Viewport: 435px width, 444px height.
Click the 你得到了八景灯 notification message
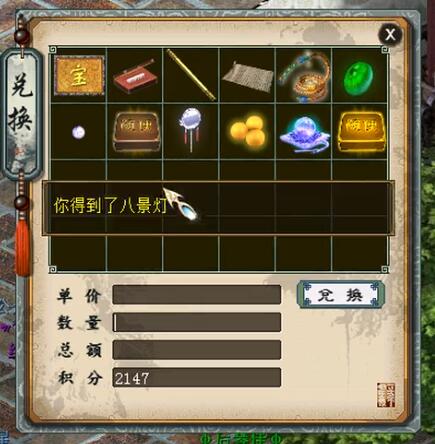pyautogui.click(x=111, y=205)
